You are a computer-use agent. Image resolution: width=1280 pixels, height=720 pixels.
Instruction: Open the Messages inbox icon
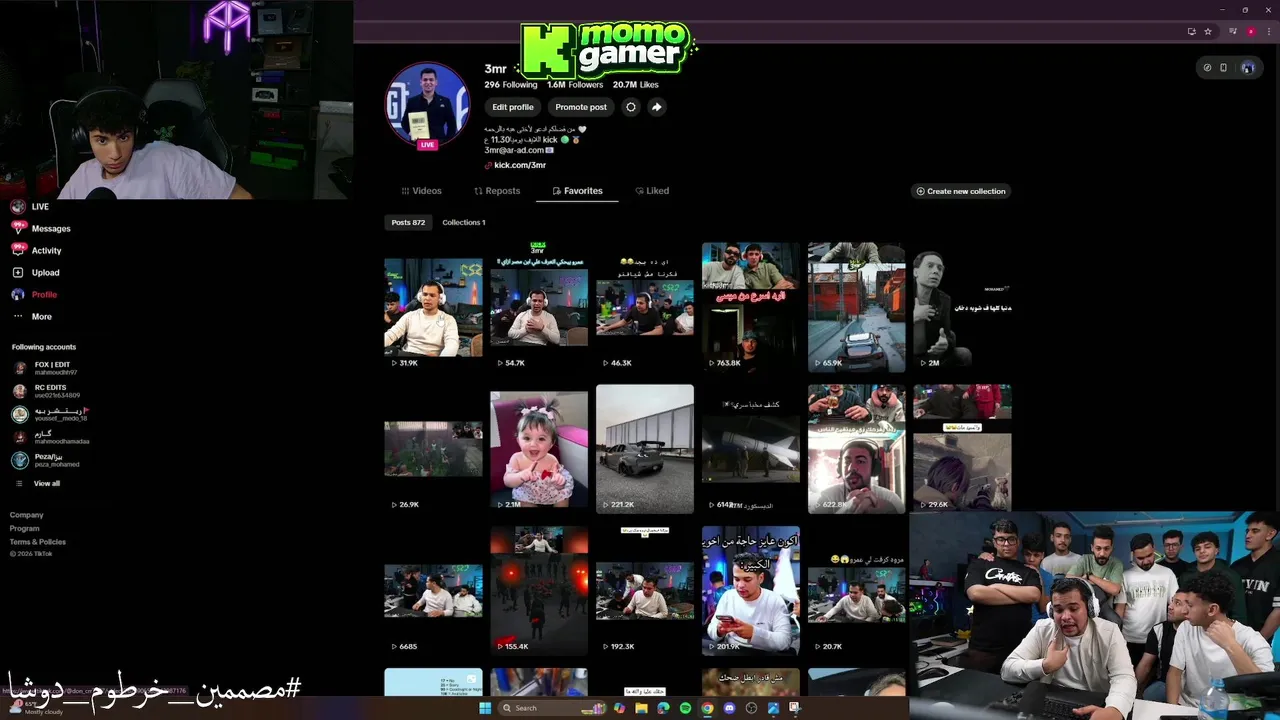17,228
